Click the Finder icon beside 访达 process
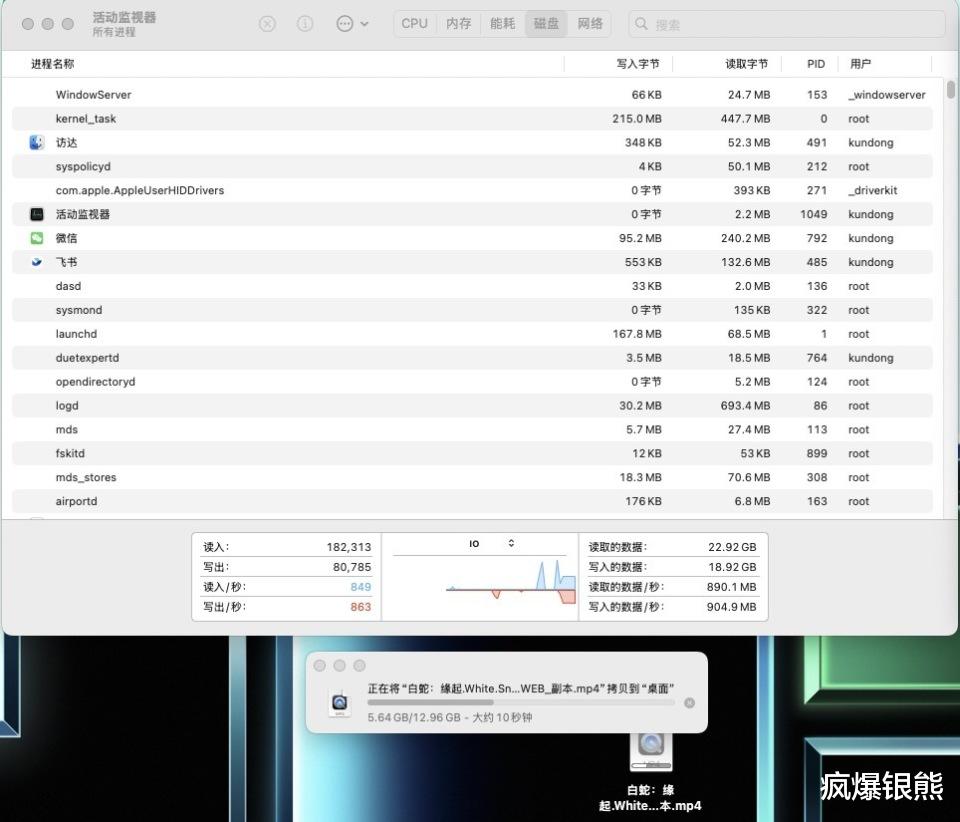The image size is (960, 822). tap(36, 142)
